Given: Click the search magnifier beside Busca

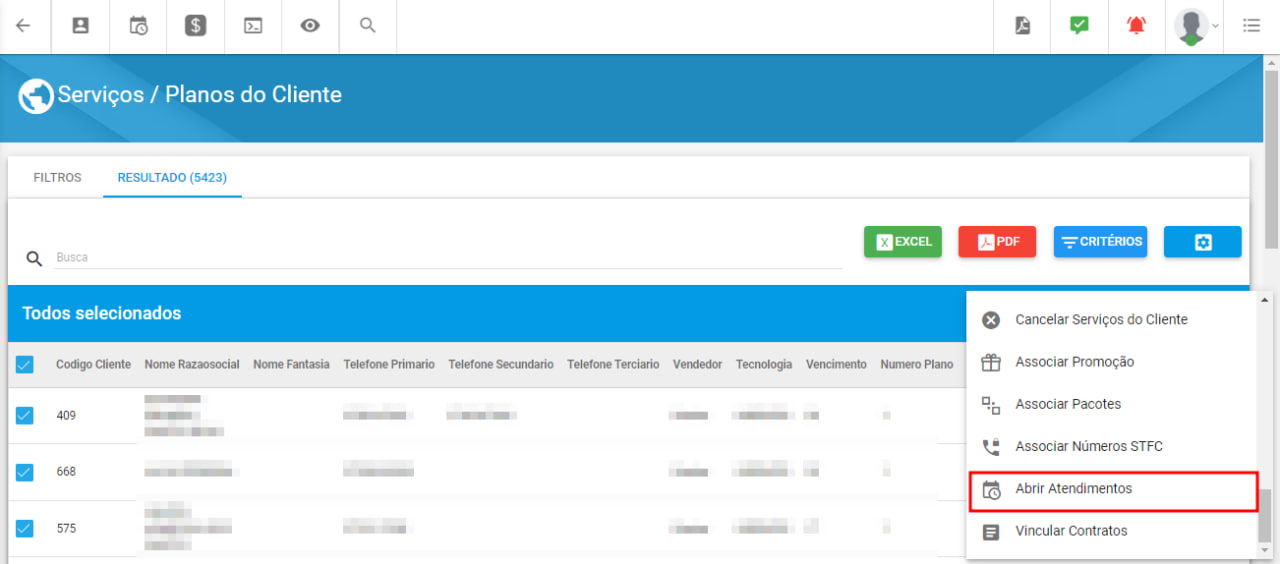Looking at the screenshot, I should tap(34, 259).
